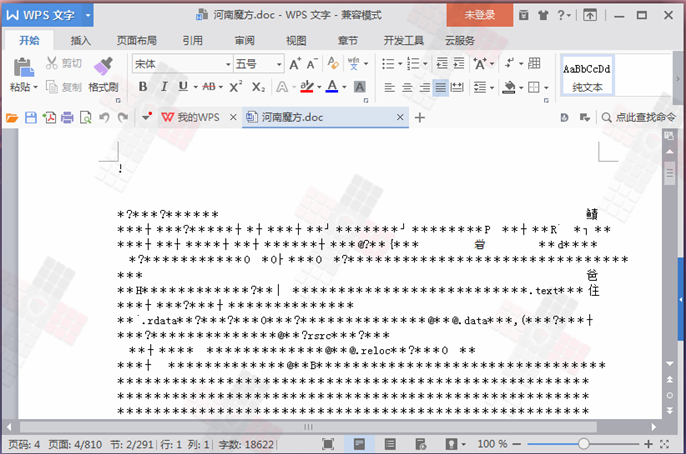686x454 pixels.
Task: Click distributed alignment icon
Action: click(x=457, y=87)
